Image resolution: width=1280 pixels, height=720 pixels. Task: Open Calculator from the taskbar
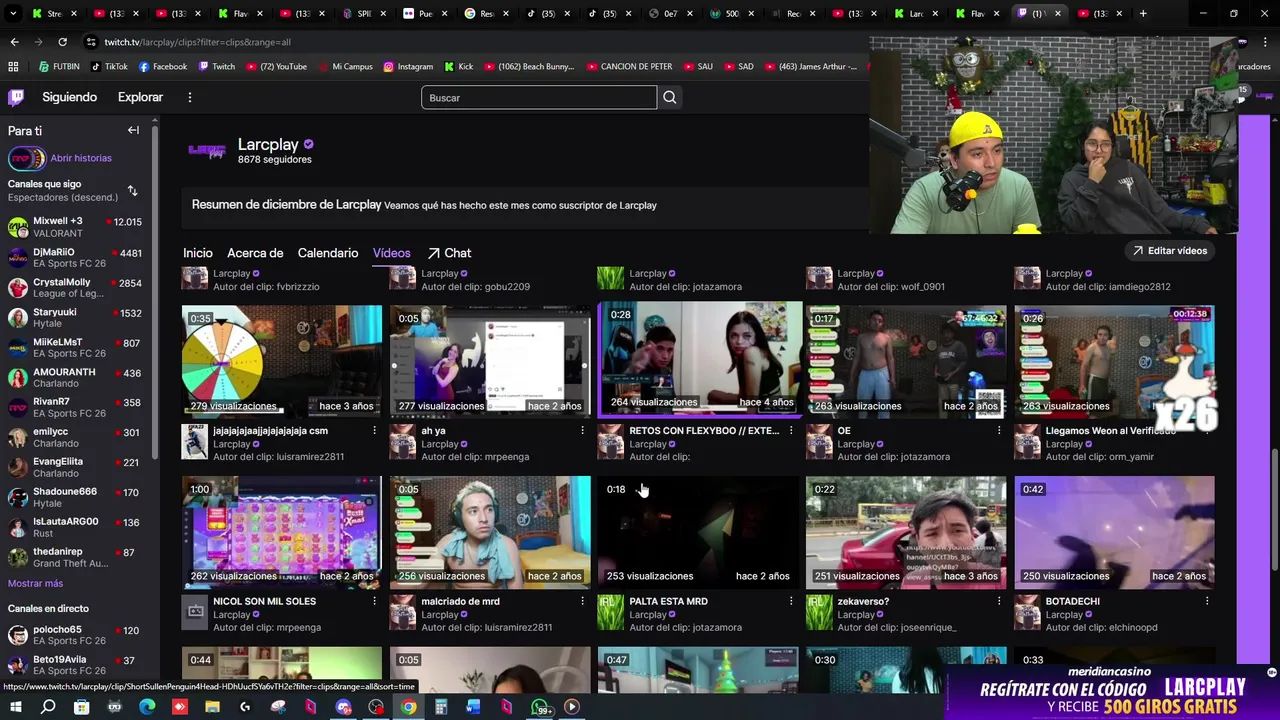click(441, 707)
